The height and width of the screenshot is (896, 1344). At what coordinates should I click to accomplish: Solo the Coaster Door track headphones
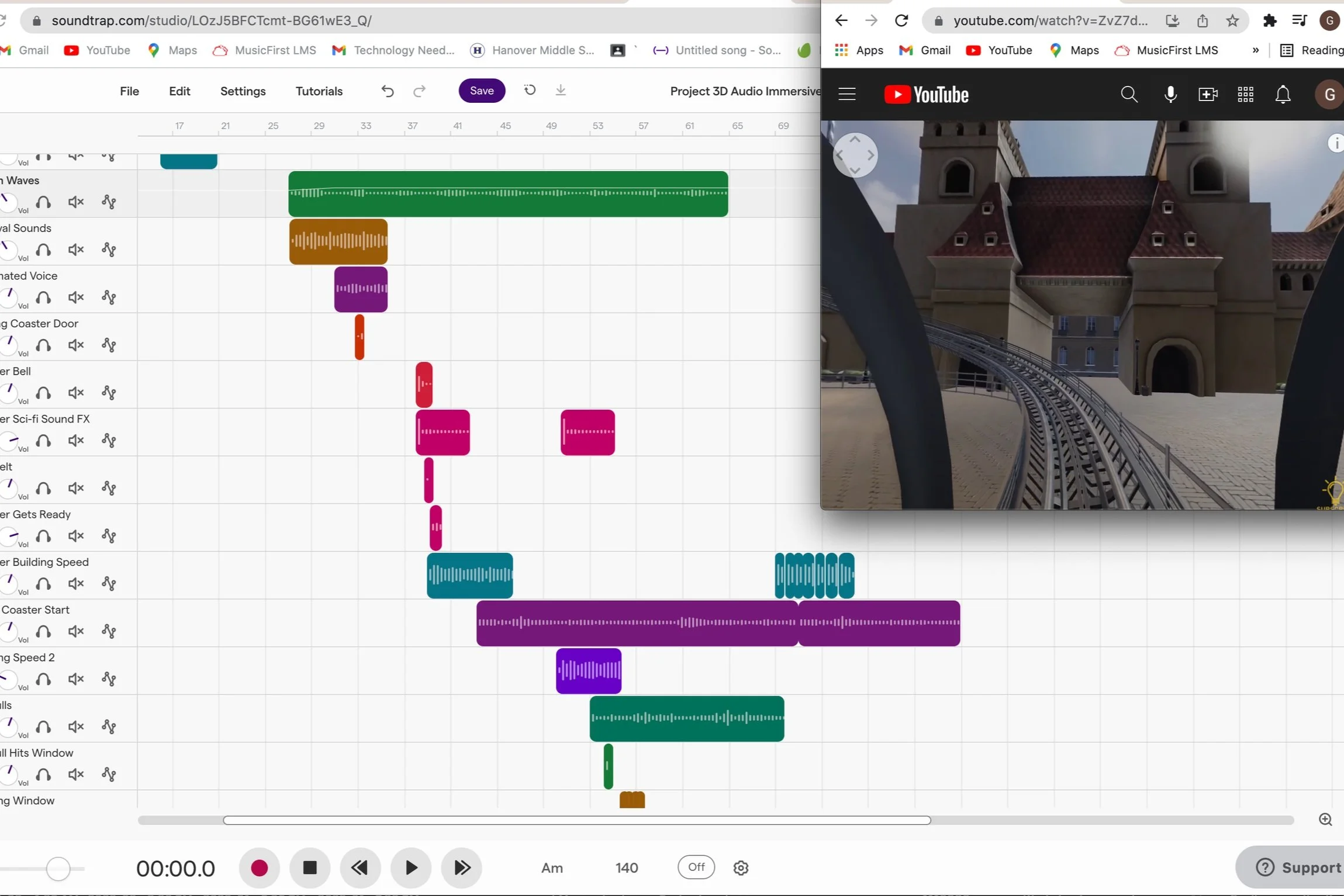pyautogui.click(x=43, y=345)
